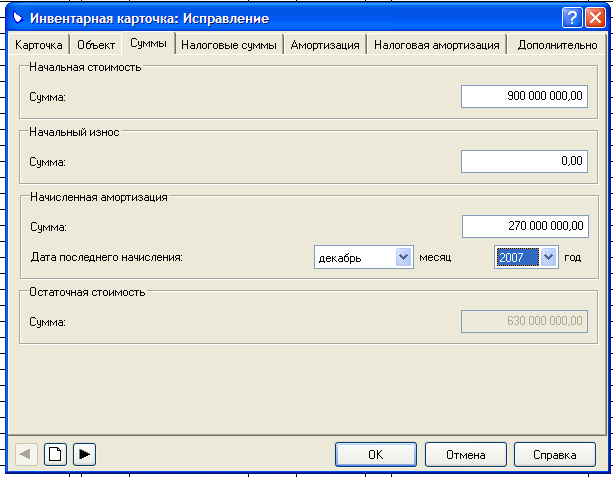Screen dimensions: 613x477
Task: Switch to the Карточка tab
Action: point(39,45)
